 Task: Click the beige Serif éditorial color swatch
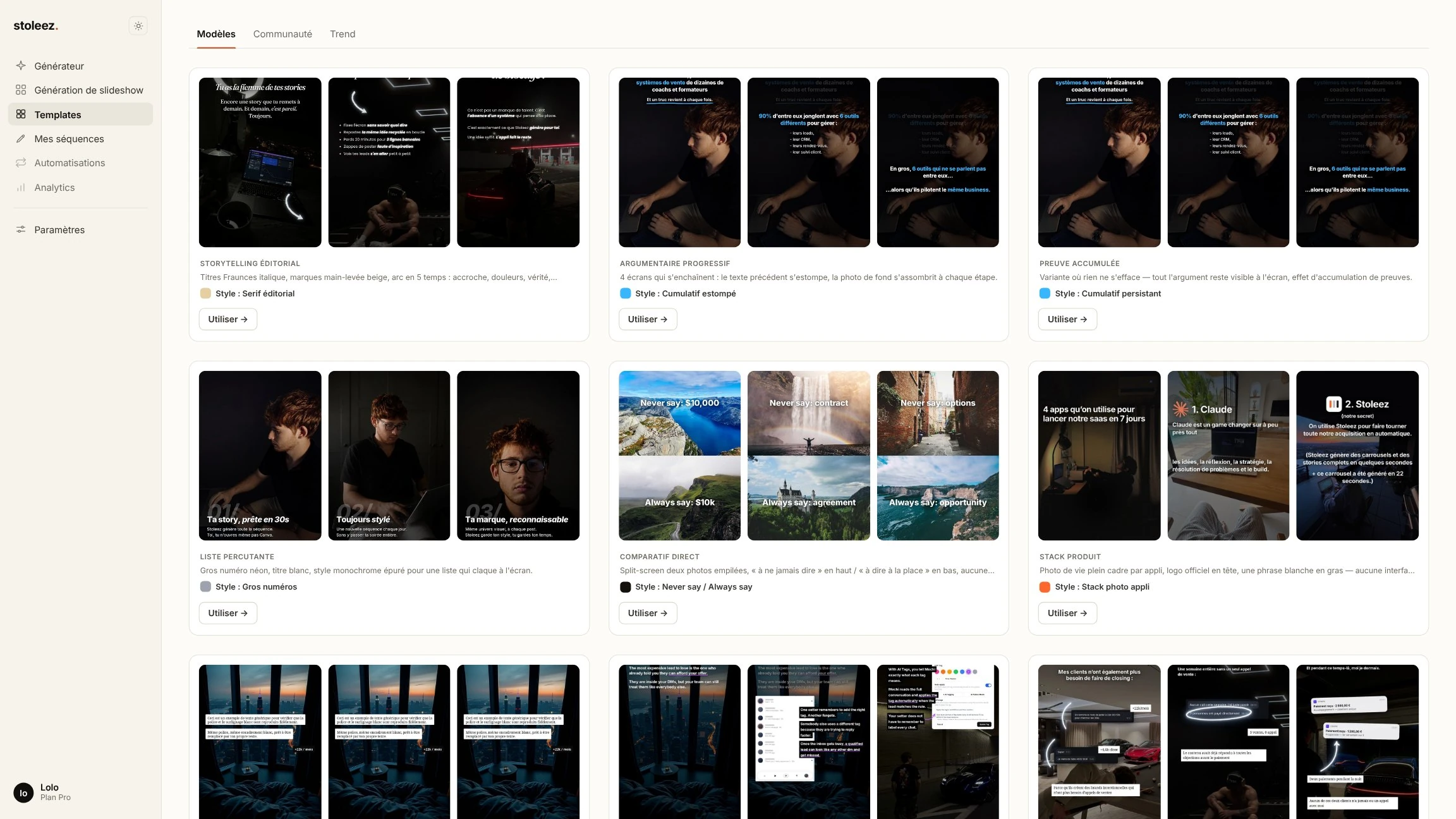tap(205, 293)
